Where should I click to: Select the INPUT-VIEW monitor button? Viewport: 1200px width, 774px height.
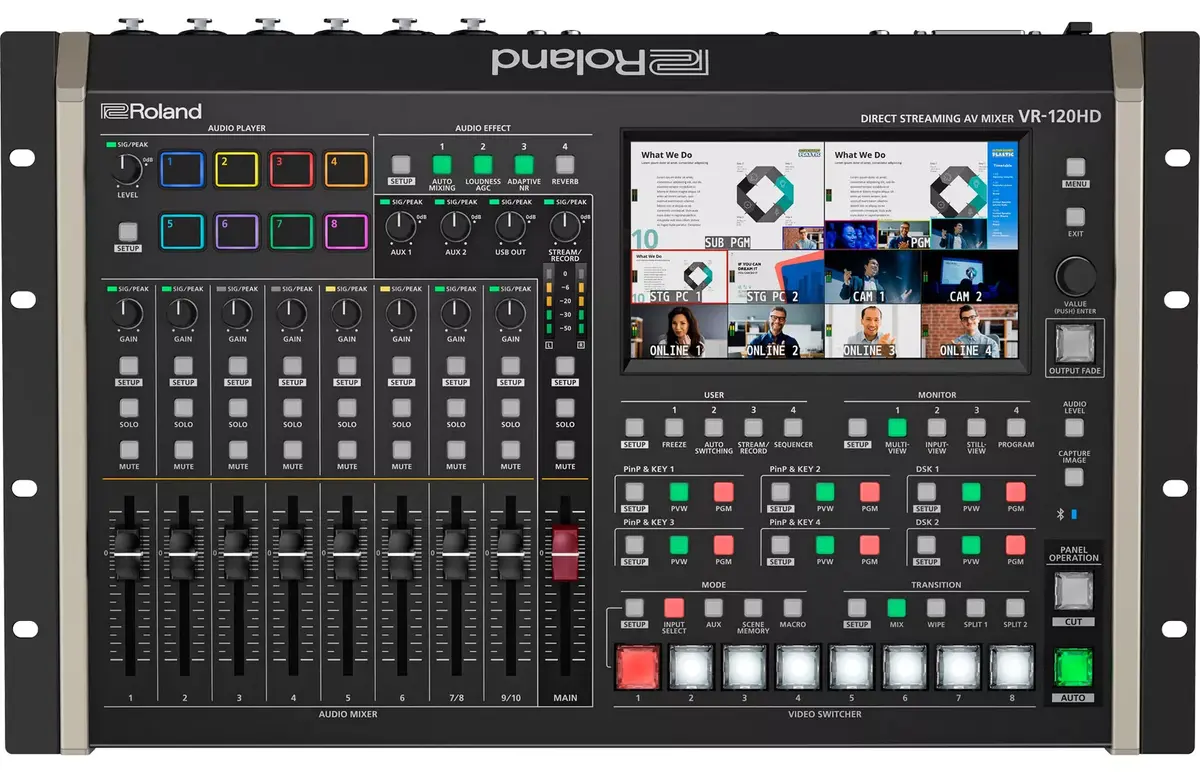click(x=937, y=427)
